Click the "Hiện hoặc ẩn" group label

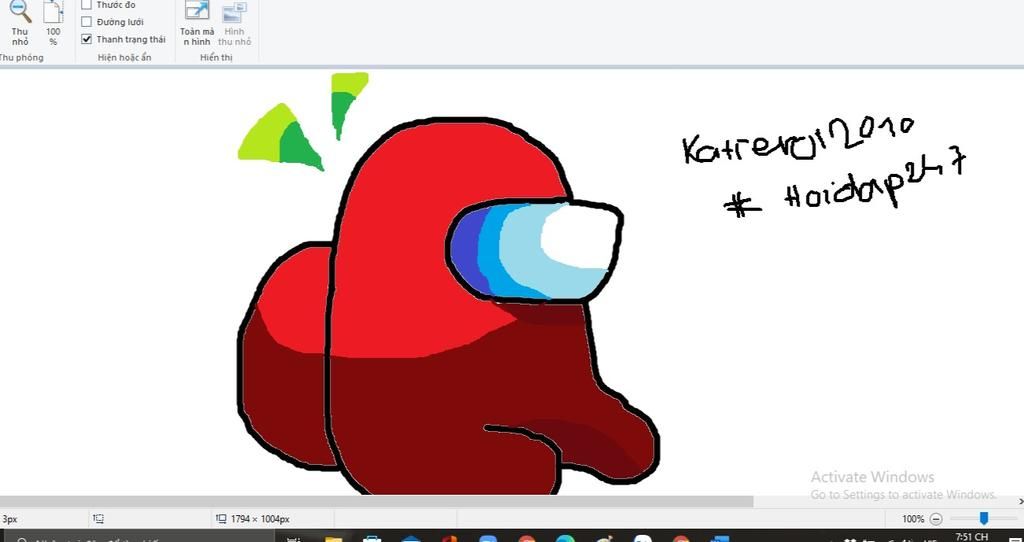tap(124, 57)
